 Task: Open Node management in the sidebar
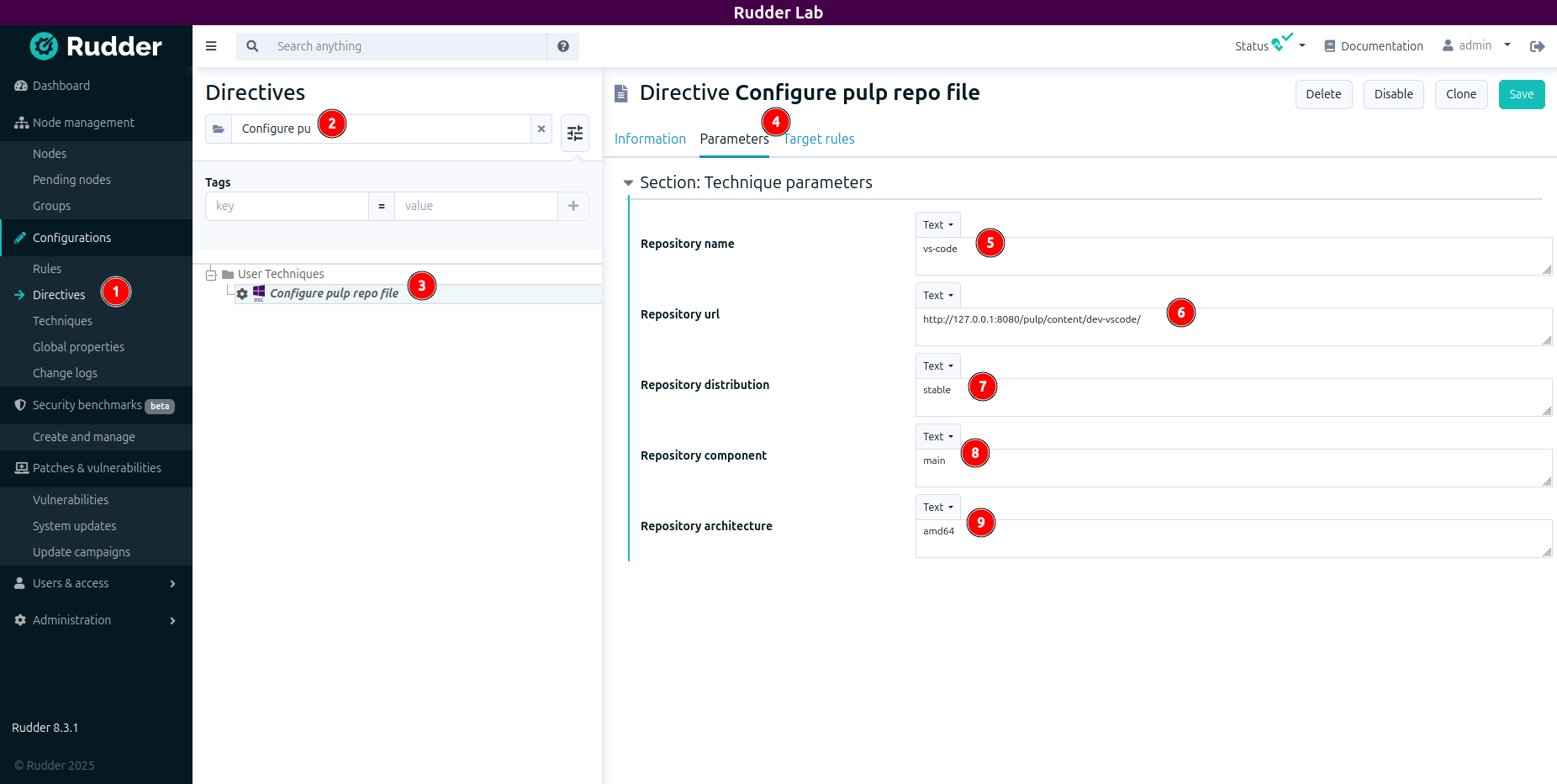[96, 123]
